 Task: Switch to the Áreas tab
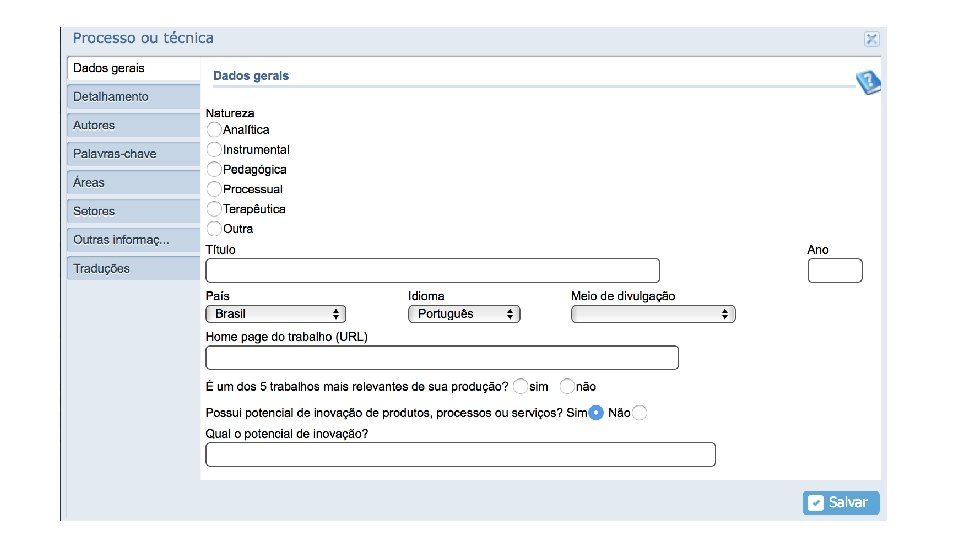click(133, 182)
